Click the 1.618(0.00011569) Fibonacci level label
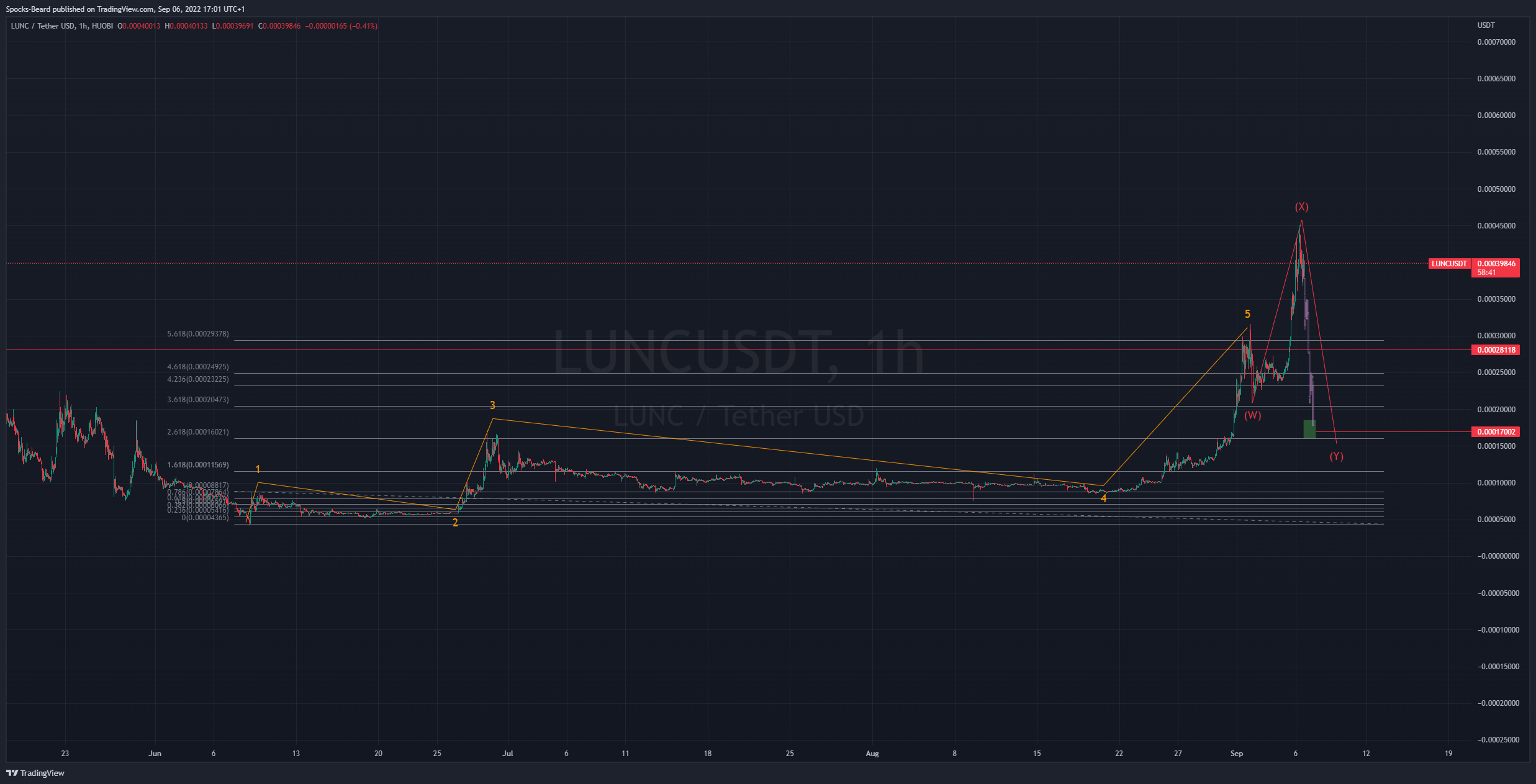 point(198,465)
